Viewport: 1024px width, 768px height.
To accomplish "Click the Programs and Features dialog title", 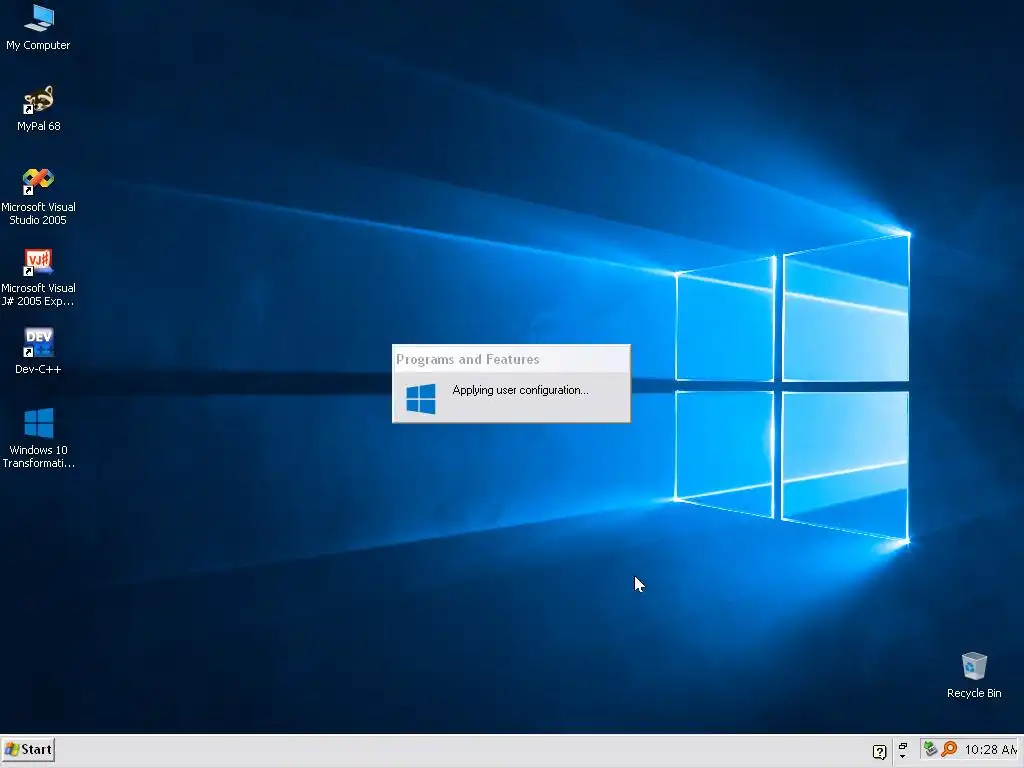I will pyautogui.click(x=468, y=359).
